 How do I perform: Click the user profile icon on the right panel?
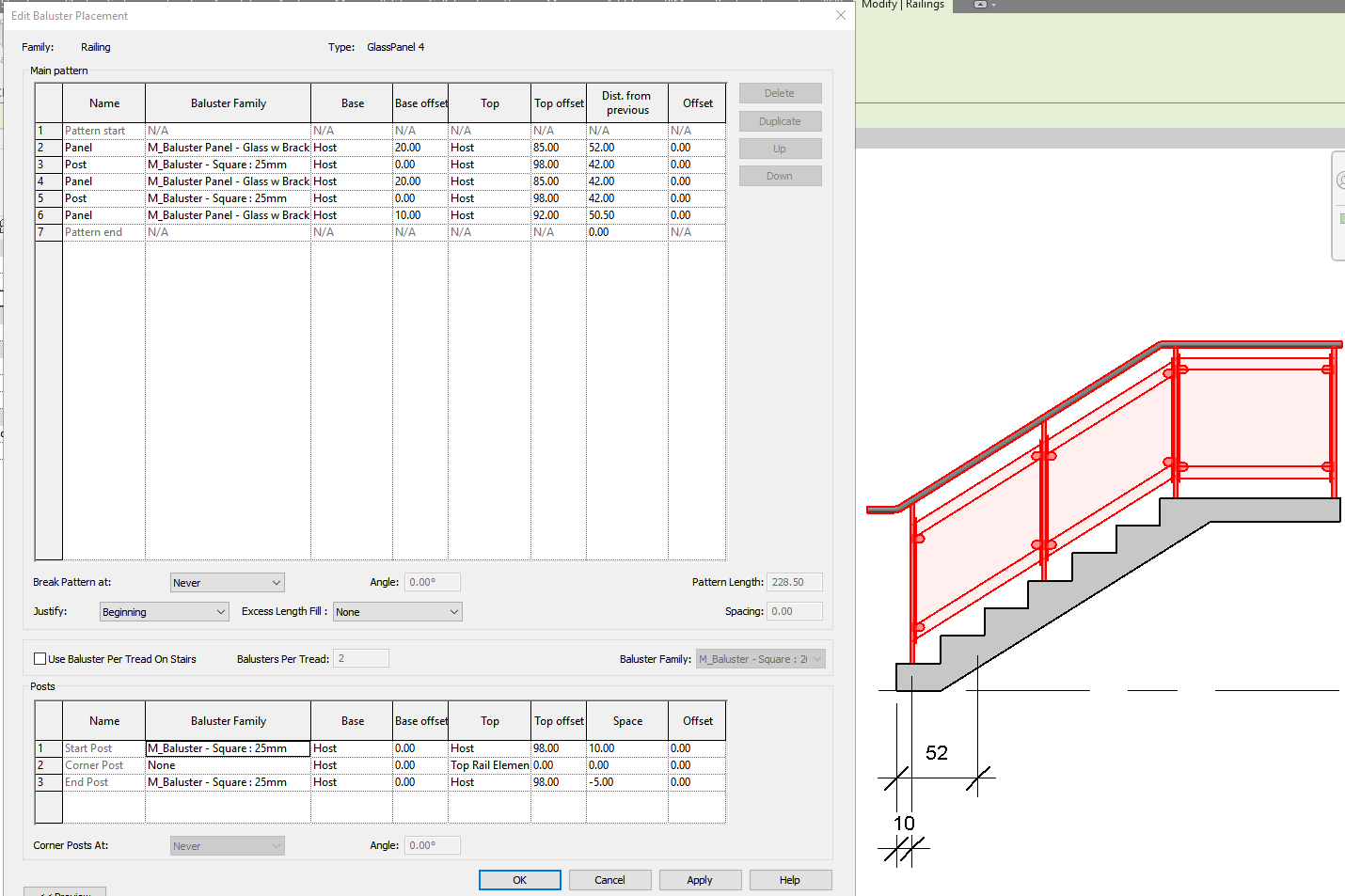pyautogui.click(x=1341, y=180)
